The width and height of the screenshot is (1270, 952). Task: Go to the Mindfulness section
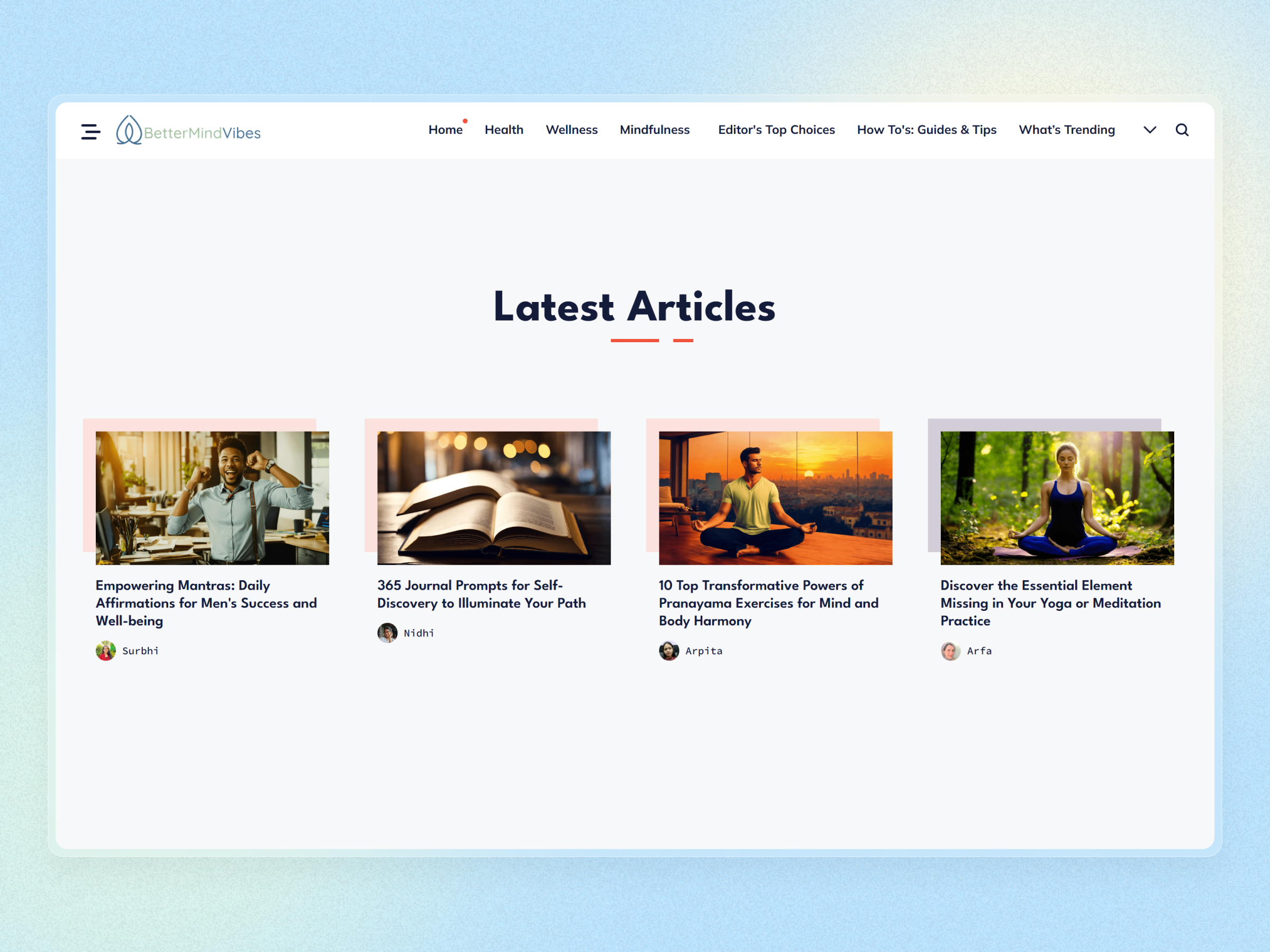(x=655, y=130)
